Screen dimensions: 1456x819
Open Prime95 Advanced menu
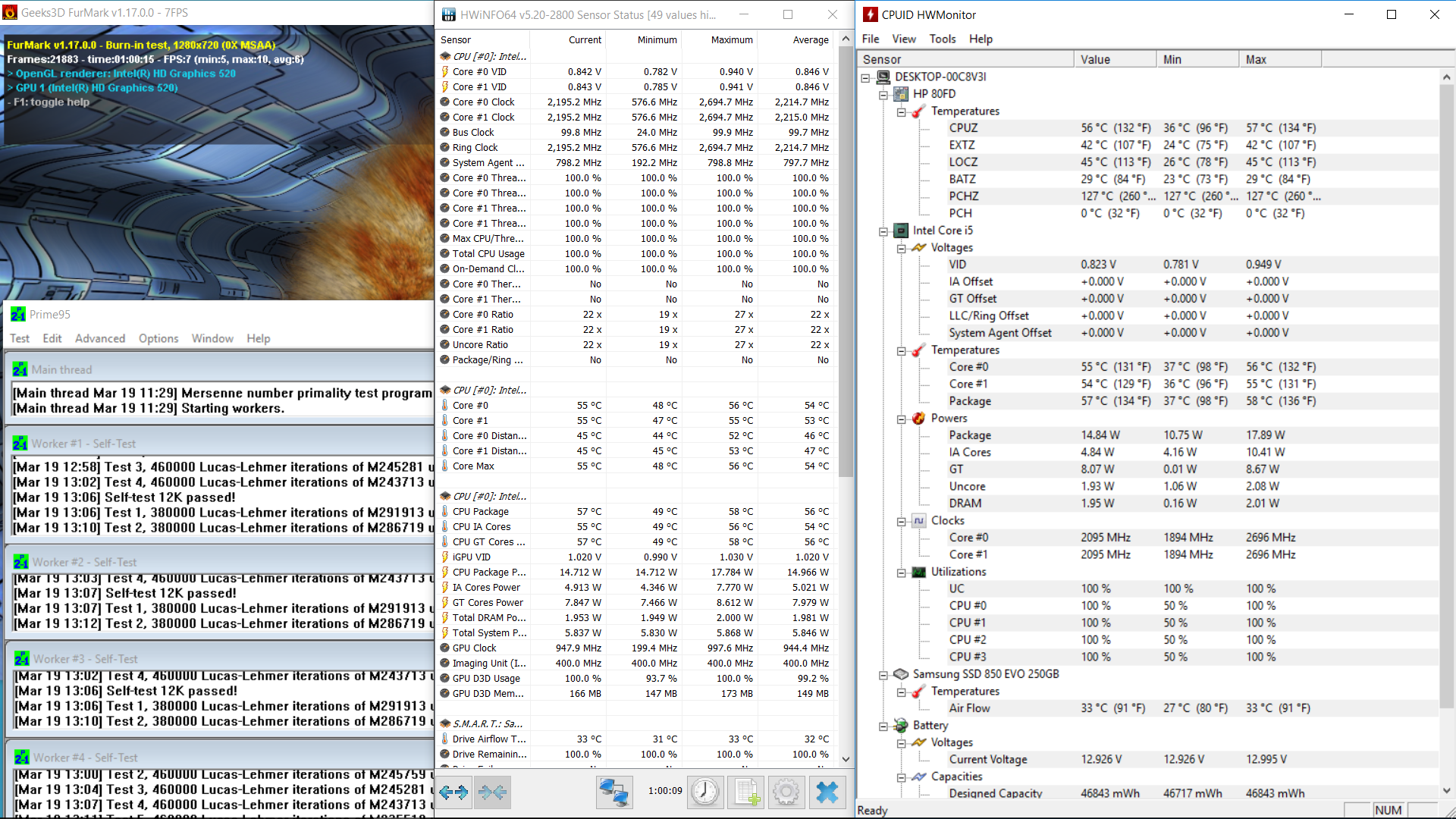tap(100, 338)
